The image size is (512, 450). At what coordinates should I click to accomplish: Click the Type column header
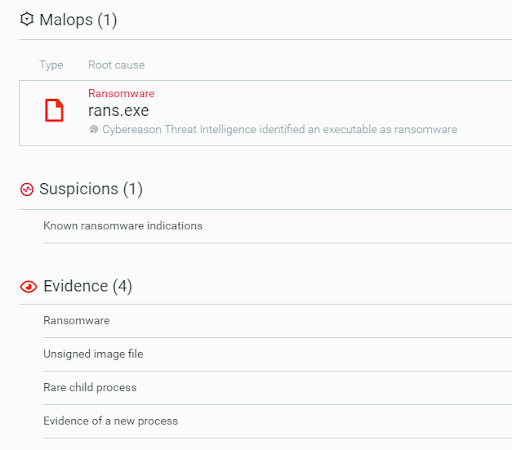tap(51, 65)
